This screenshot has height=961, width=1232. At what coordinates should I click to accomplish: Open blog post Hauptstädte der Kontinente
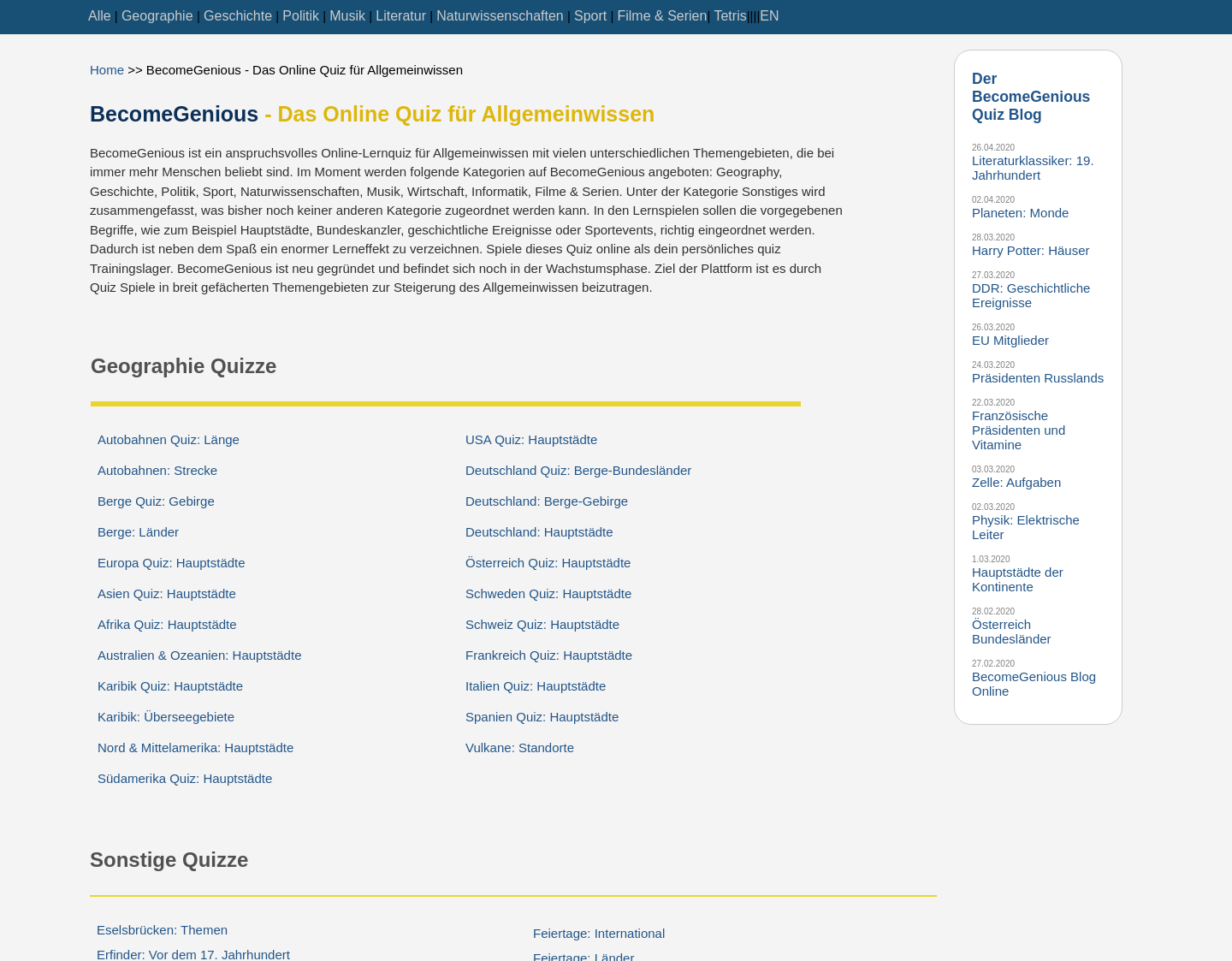[x=1017, y=579]
